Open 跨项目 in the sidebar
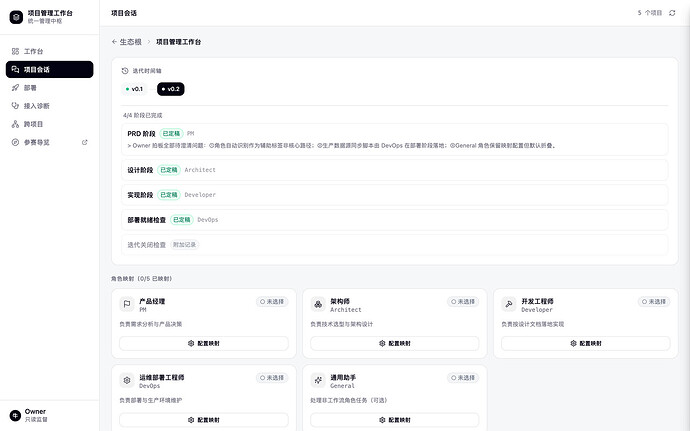The image size is (690, 431). (x=49, y=124)
